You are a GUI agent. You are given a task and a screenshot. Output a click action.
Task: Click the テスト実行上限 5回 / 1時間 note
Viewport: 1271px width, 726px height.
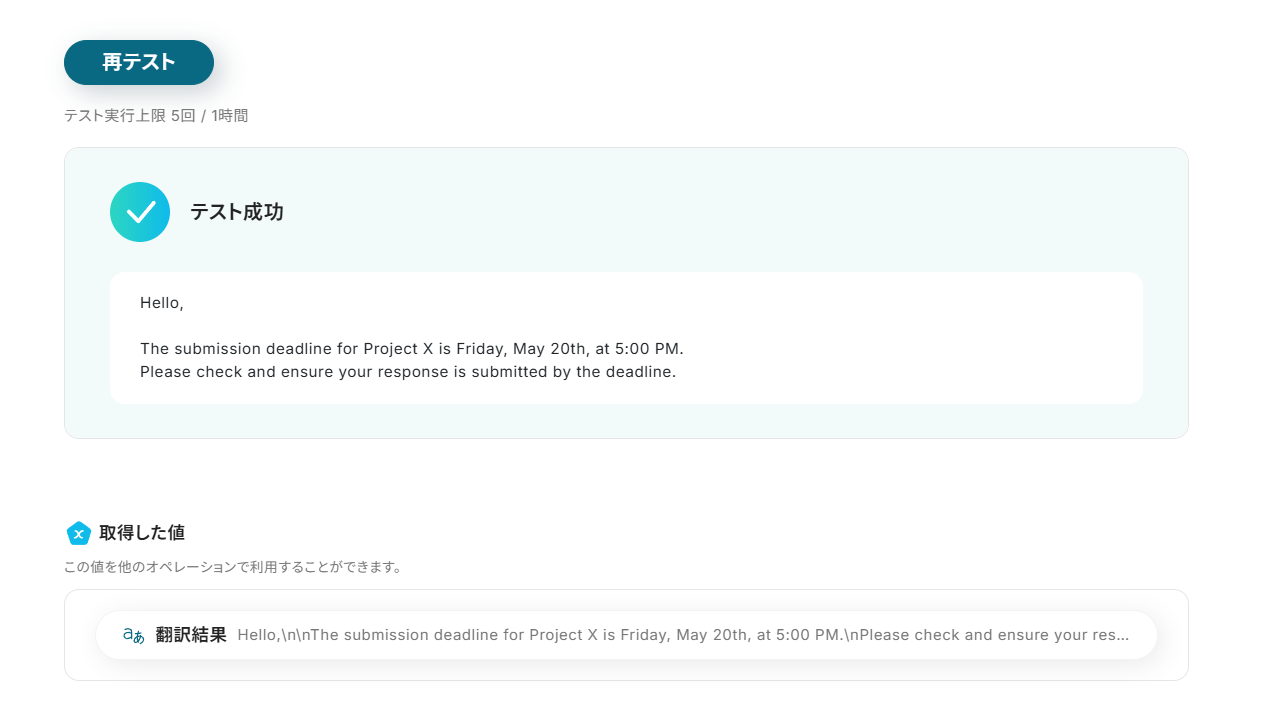coord(156,116)
